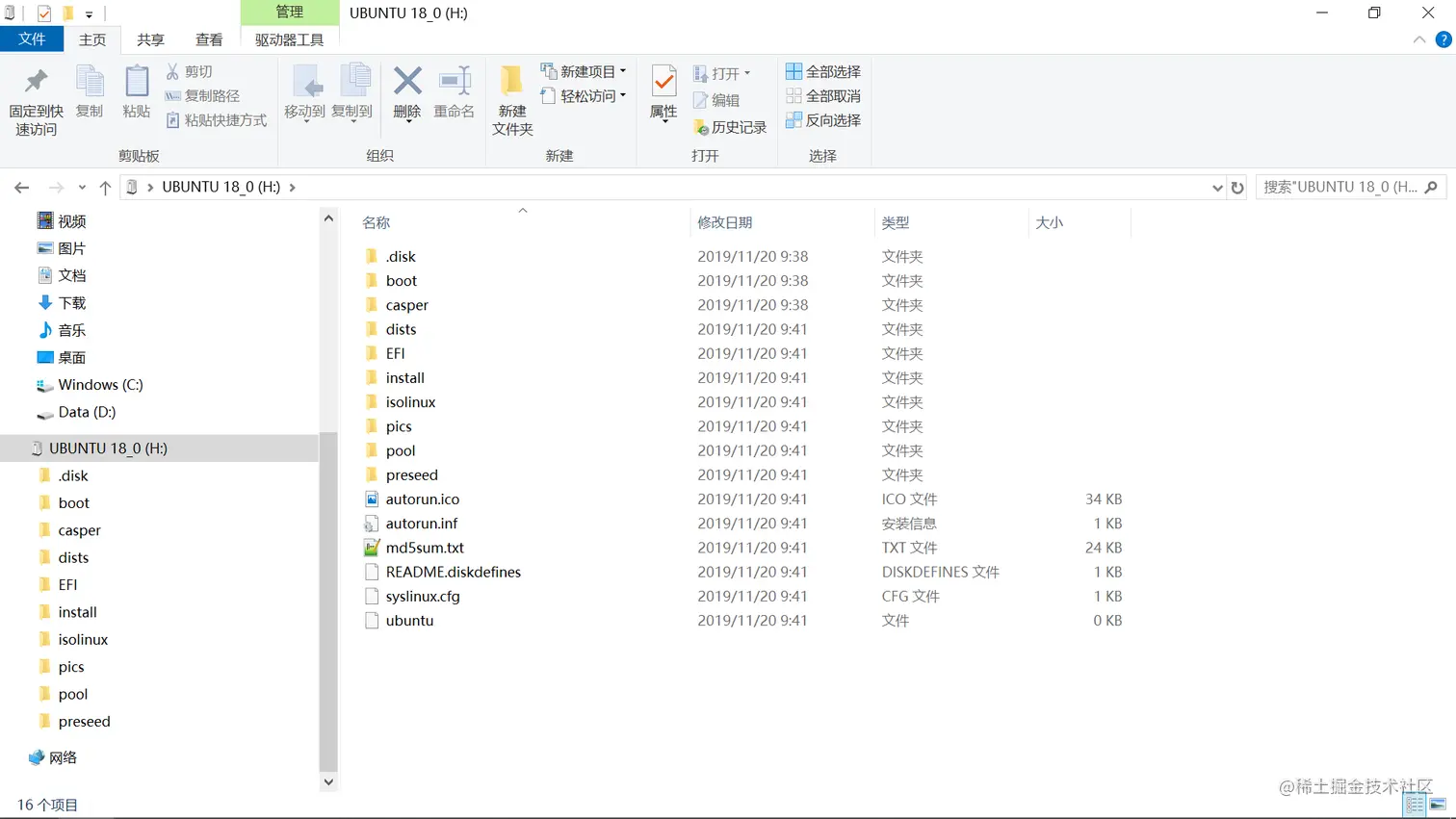Open quick access toolbar customize dropdown
This screenshot has height=819, width=1456.
point(89,14)
